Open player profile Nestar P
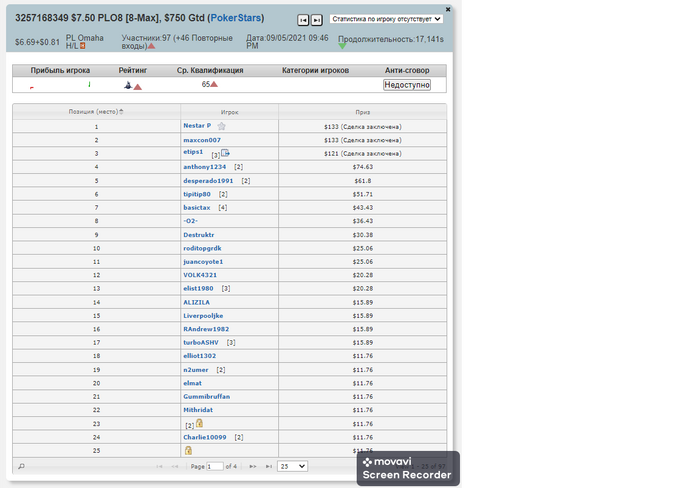The image size is (700, 488). (197, 125)
